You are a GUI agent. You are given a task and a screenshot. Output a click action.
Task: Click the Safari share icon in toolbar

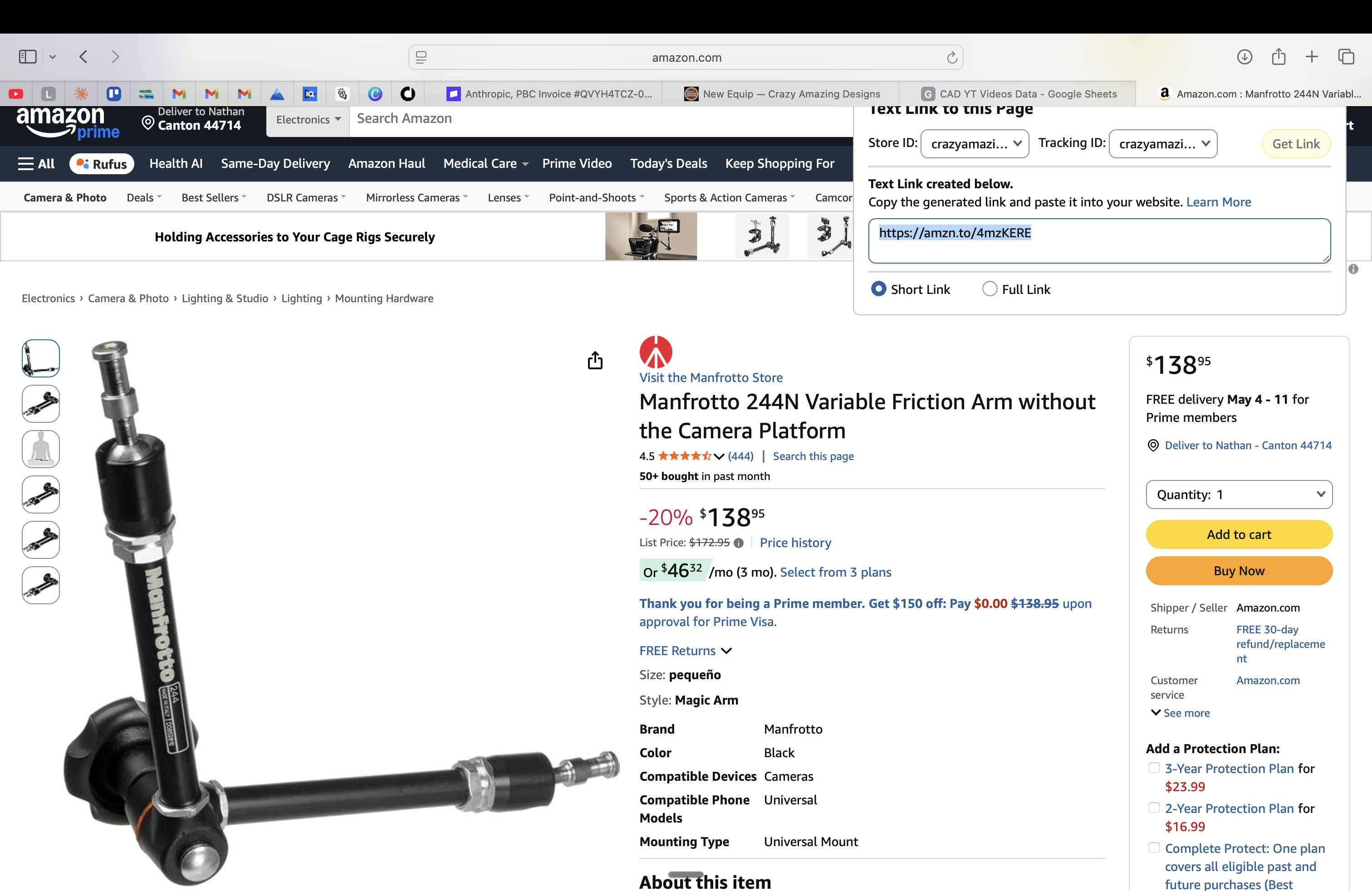coord(1279,56)
